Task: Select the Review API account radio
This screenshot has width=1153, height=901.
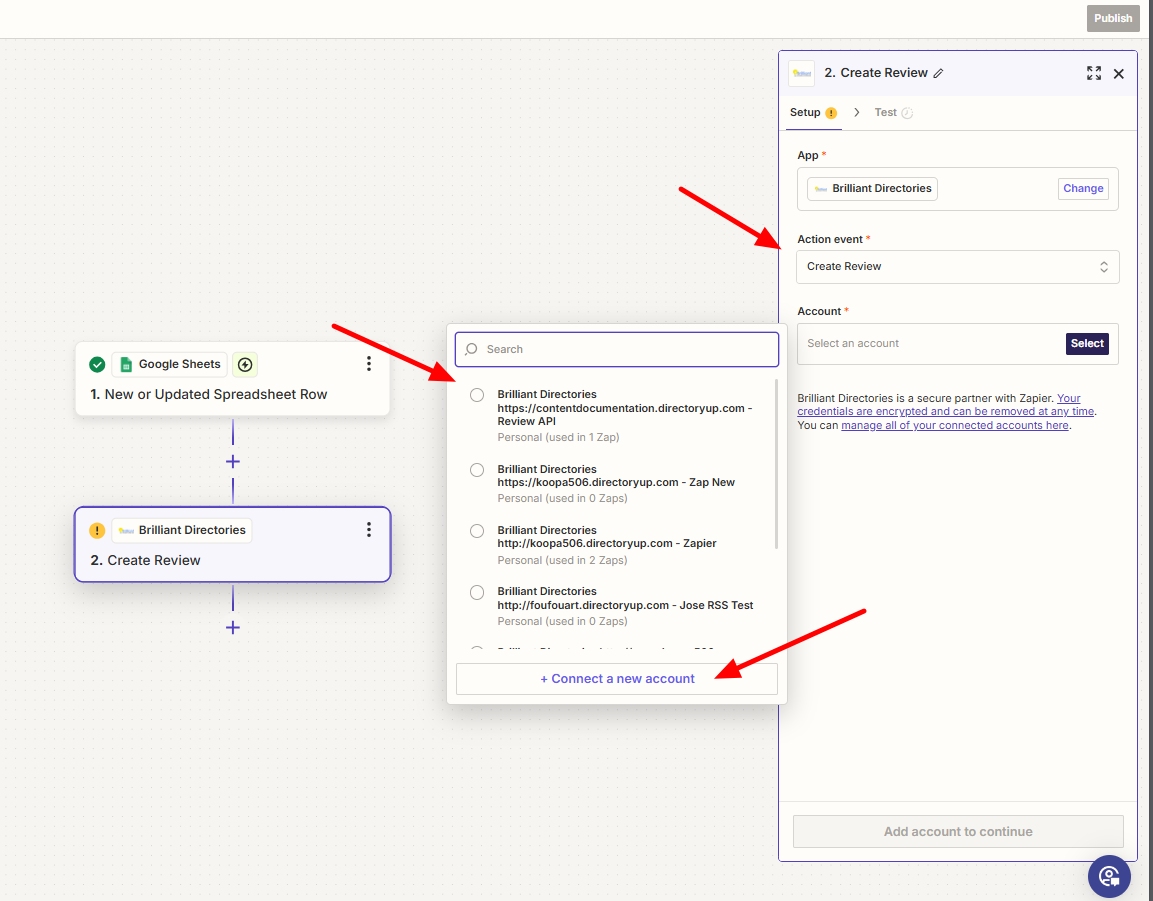Action: pos(477,395)
